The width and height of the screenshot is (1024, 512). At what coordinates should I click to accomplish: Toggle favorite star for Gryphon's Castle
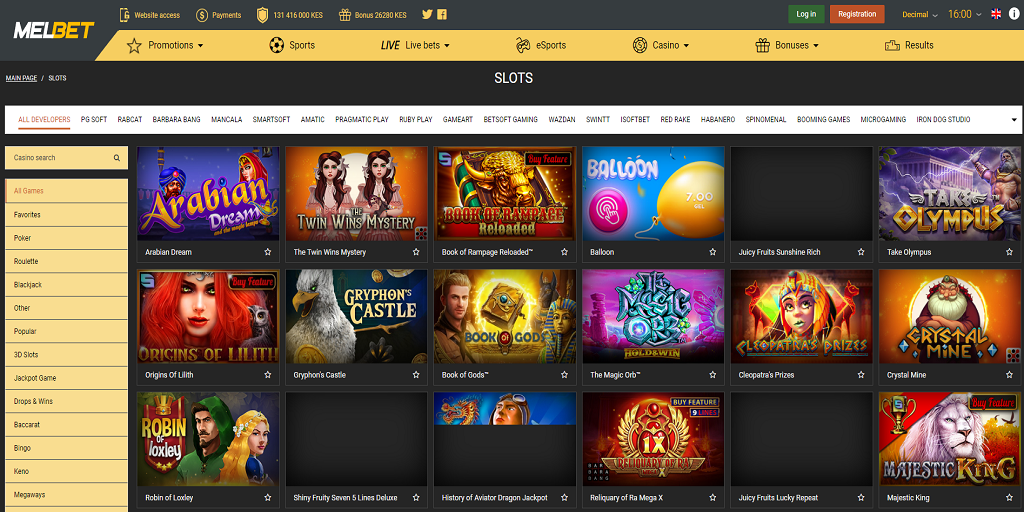pyautogui.click(x=416, y=375)
